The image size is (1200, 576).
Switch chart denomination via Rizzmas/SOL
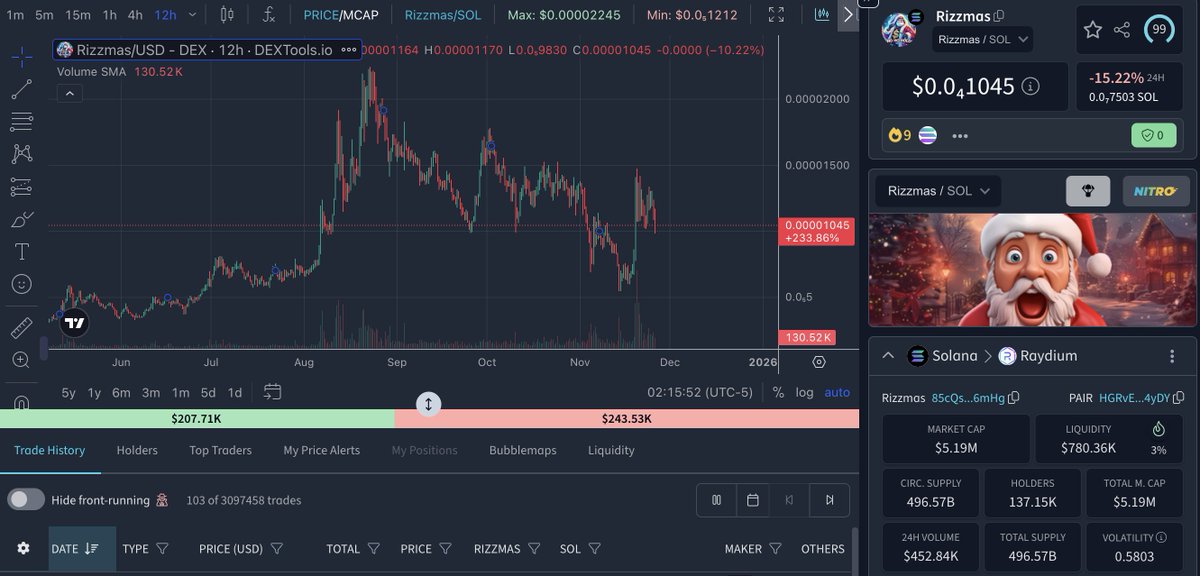pyautogui.click(x=443, y=15)
